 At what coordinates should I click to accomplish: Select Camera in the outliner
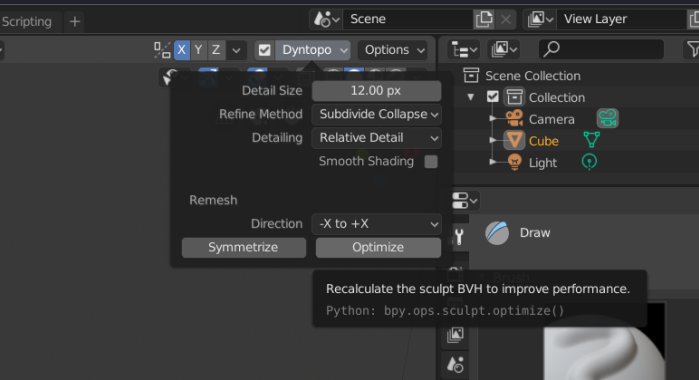[551, 120]
